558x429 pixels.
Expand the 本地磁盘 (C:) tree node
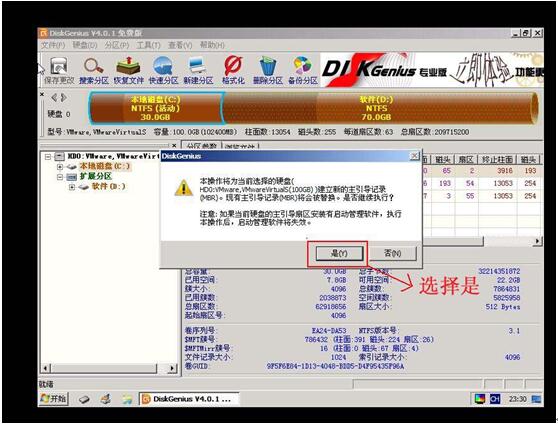[x=60, y=166]
